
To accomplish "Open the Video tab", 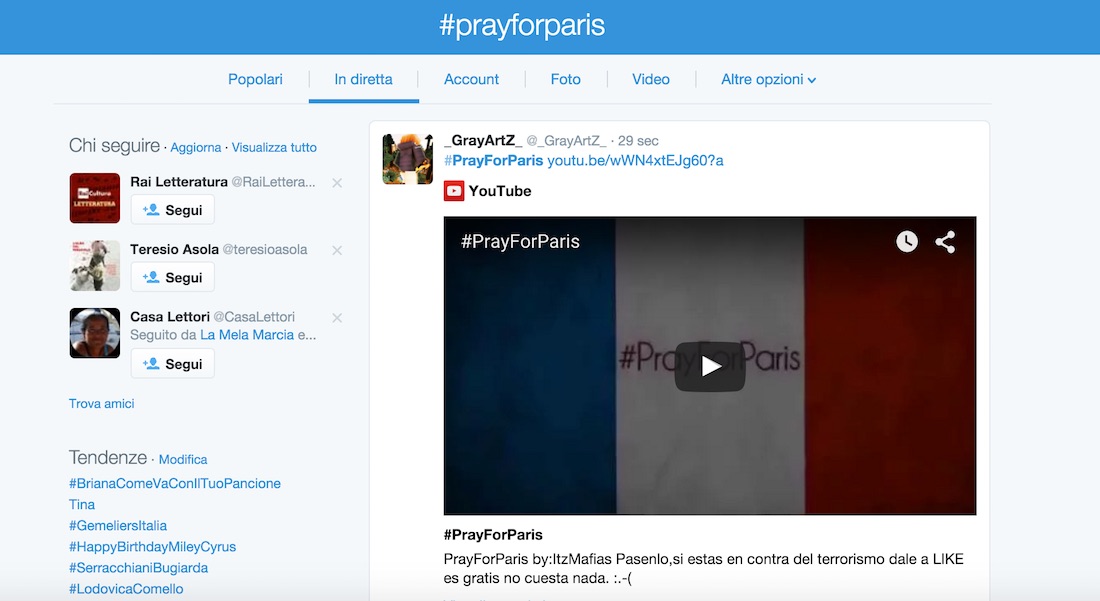I will pyautogui.click(x=651, y=79).
